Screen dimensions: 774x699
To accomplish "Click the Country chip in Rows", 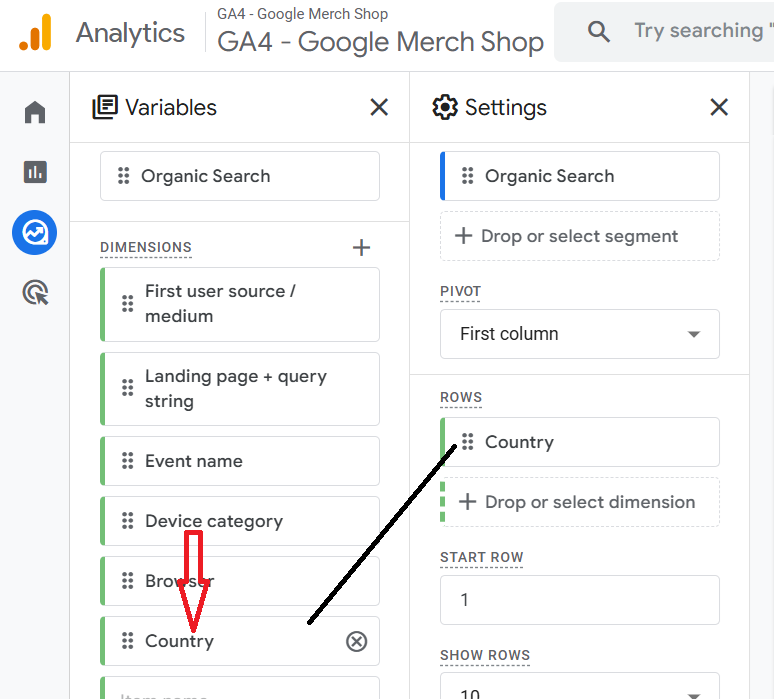I will 579,442.
